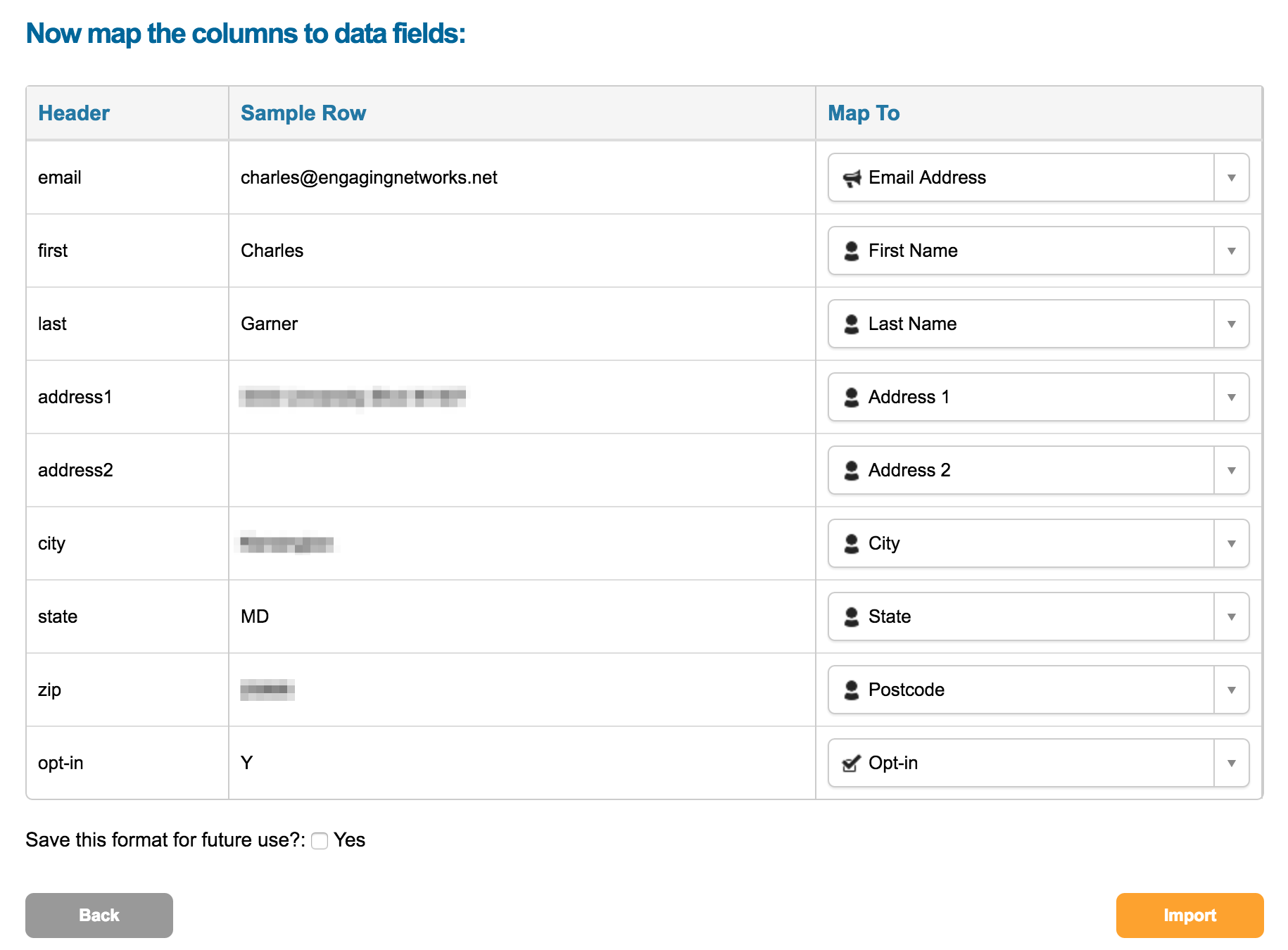The image size is (1288, 950).
Task: Expand the State mapping dropdown
Action: [1231, 616]
